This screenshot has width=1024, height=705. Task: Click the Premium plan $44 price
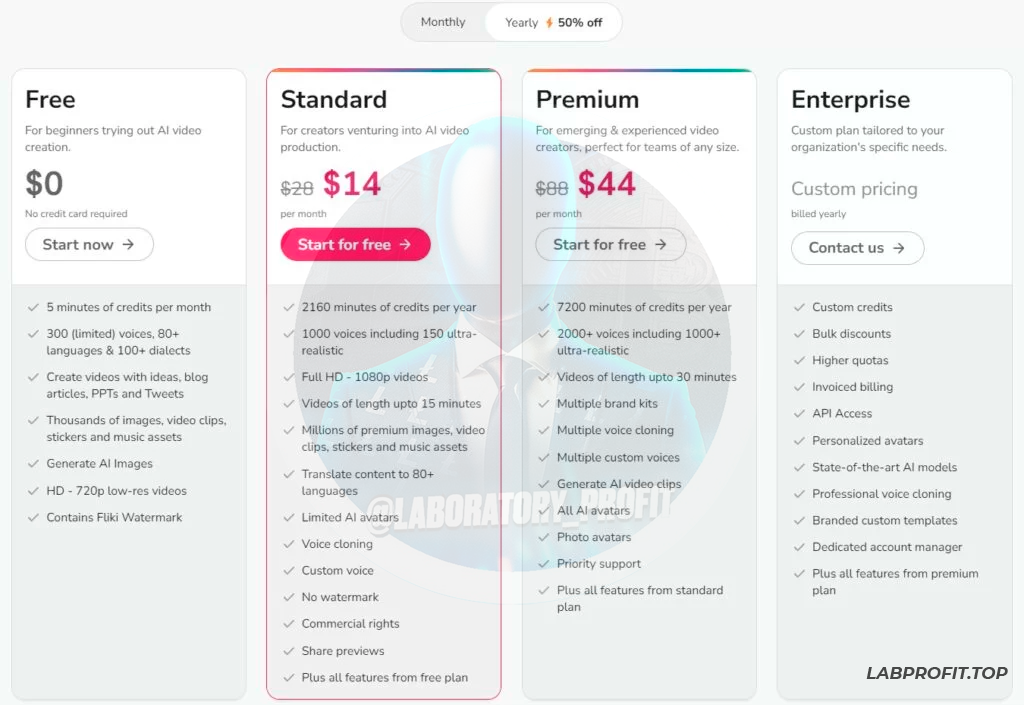coord(606,184)
